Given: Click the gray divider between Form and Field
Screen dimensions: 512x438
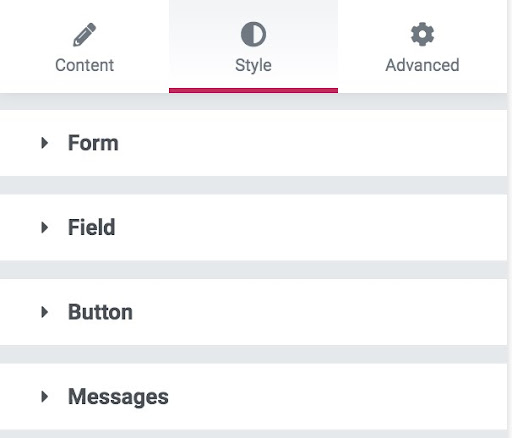Looking at the screenshot, I should coord(253,185).
